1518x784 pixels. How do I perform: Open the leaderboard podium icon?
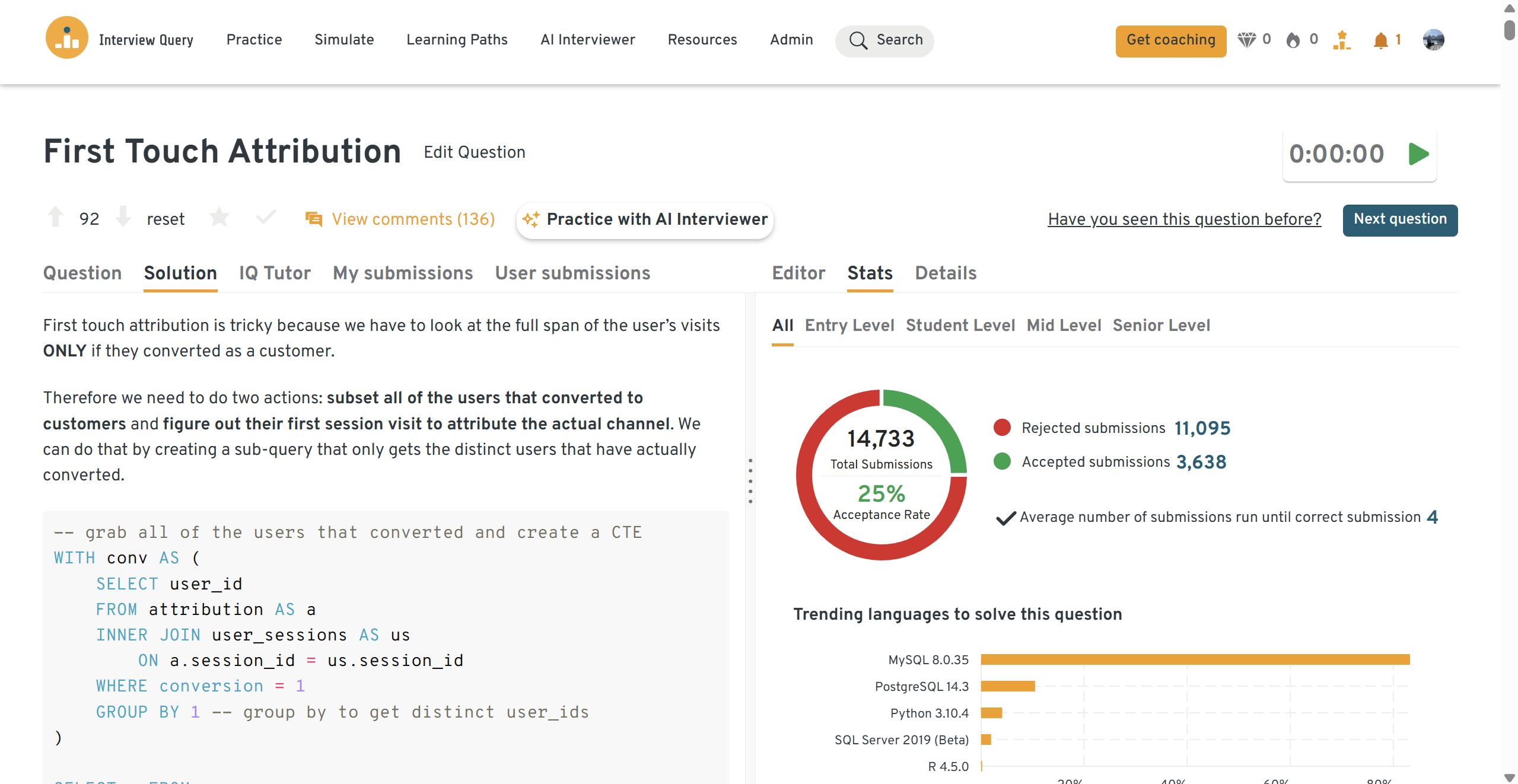(1341, 40)
